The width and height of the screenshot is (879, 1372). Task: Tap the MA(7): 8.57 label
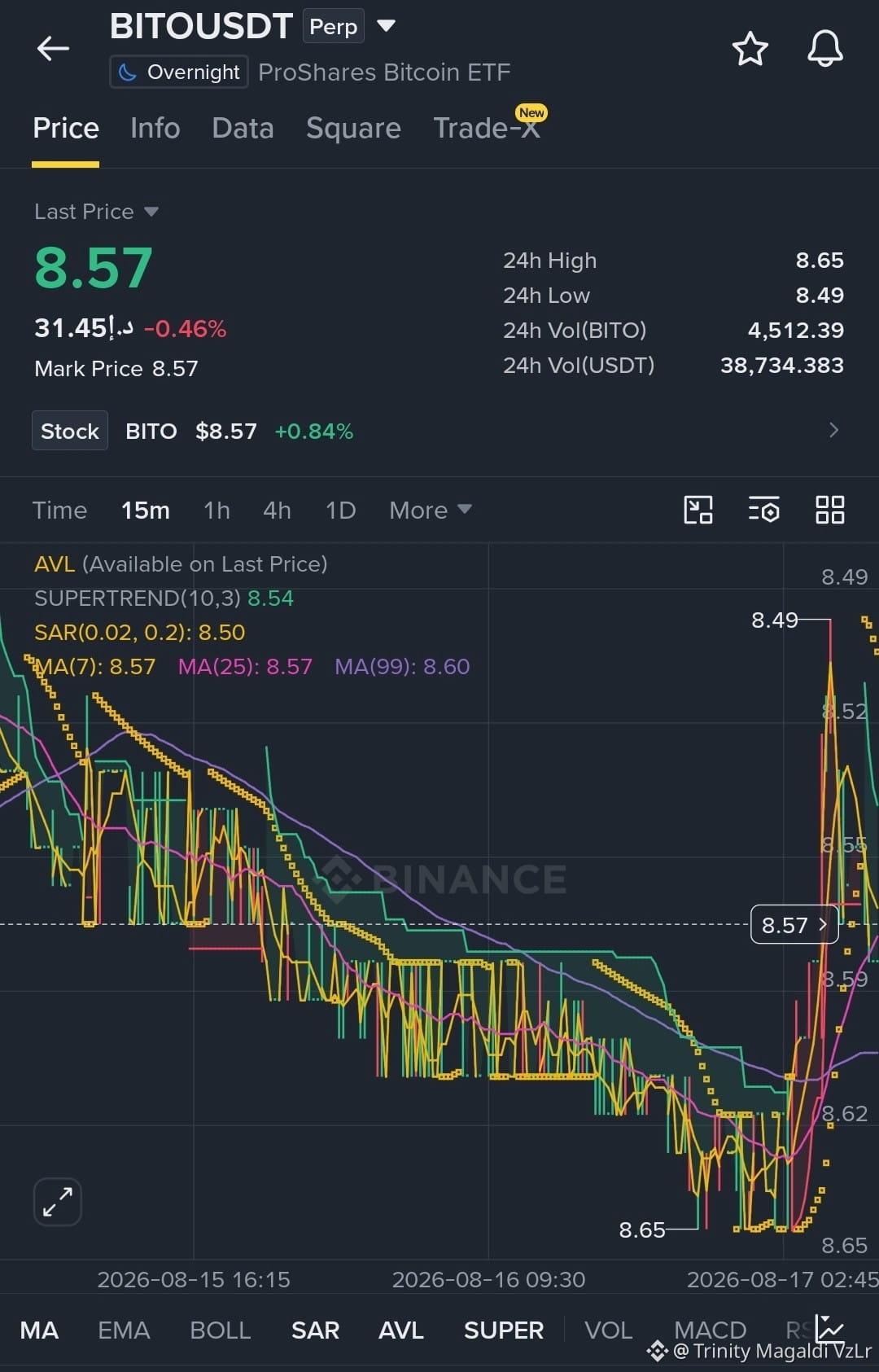pyautogui.click(x=95, y=666)
